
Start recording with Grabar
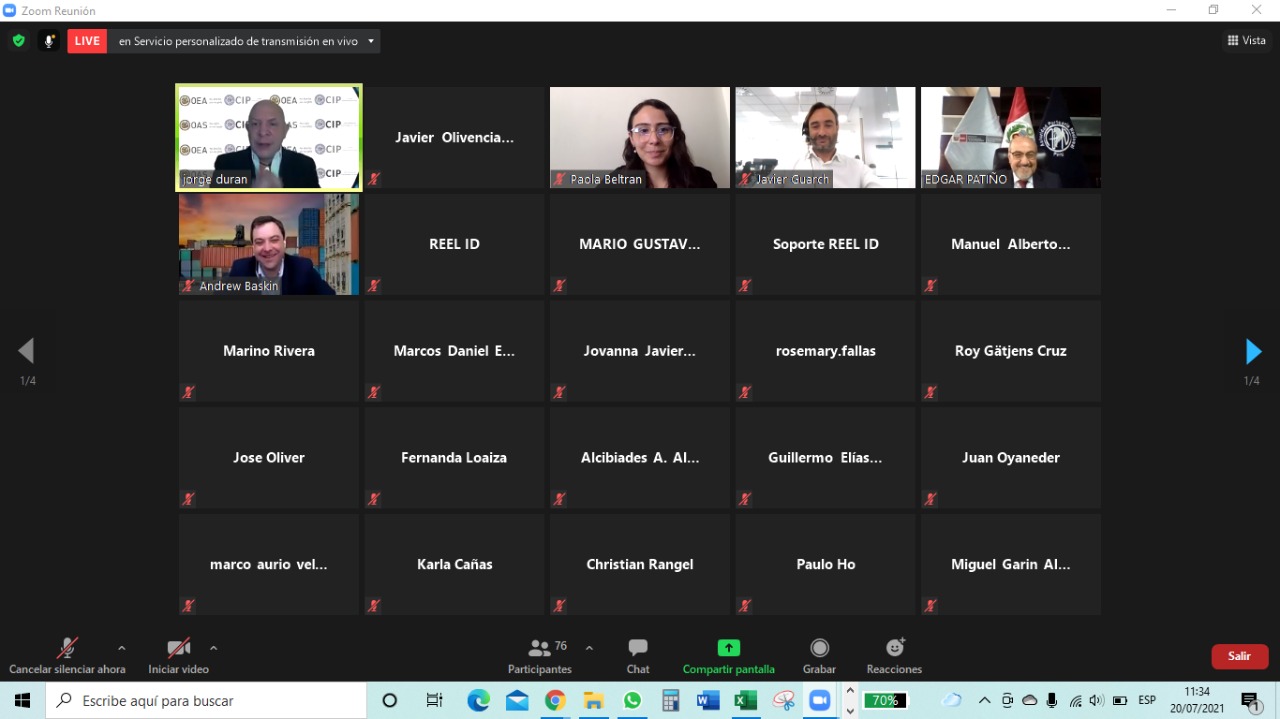819,656
